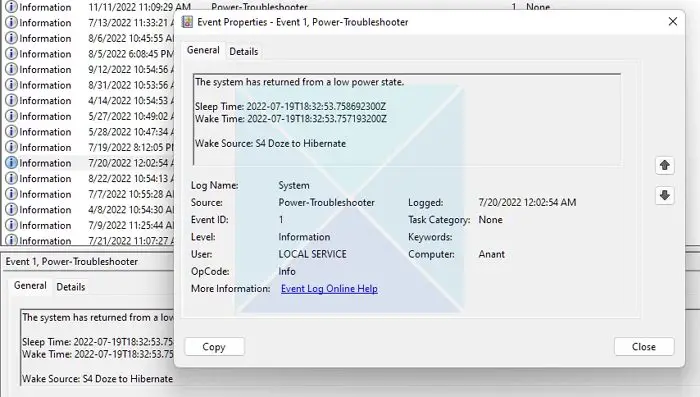Click the Sleep Time line in the dialog description
The height and width of the screenshot is (397, 700).
[x=290, y=106]
